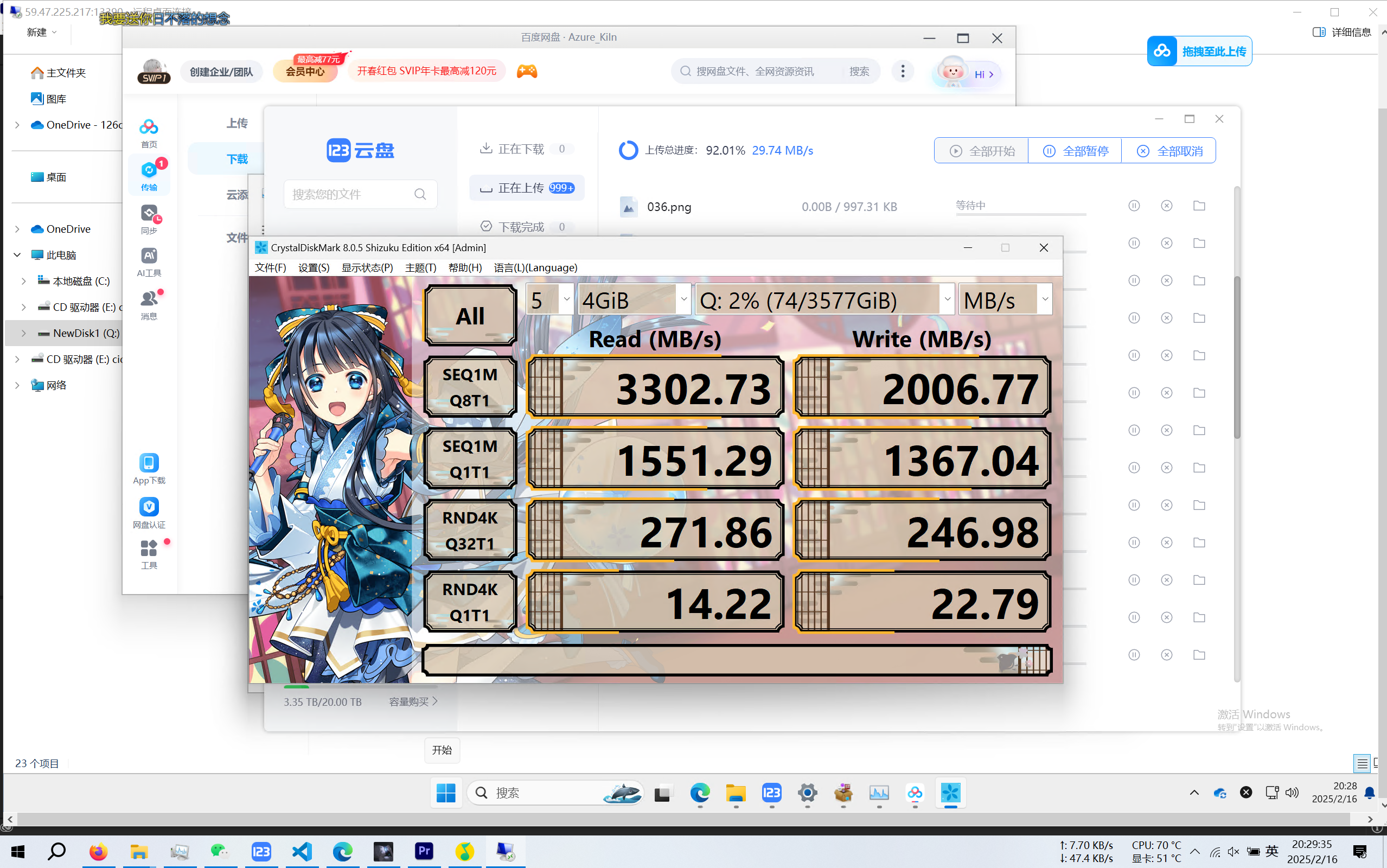The width and height of the screenshot is (1387, 868).
Task: Click 全部开始 in 123云盘
Action: [981, 150]
